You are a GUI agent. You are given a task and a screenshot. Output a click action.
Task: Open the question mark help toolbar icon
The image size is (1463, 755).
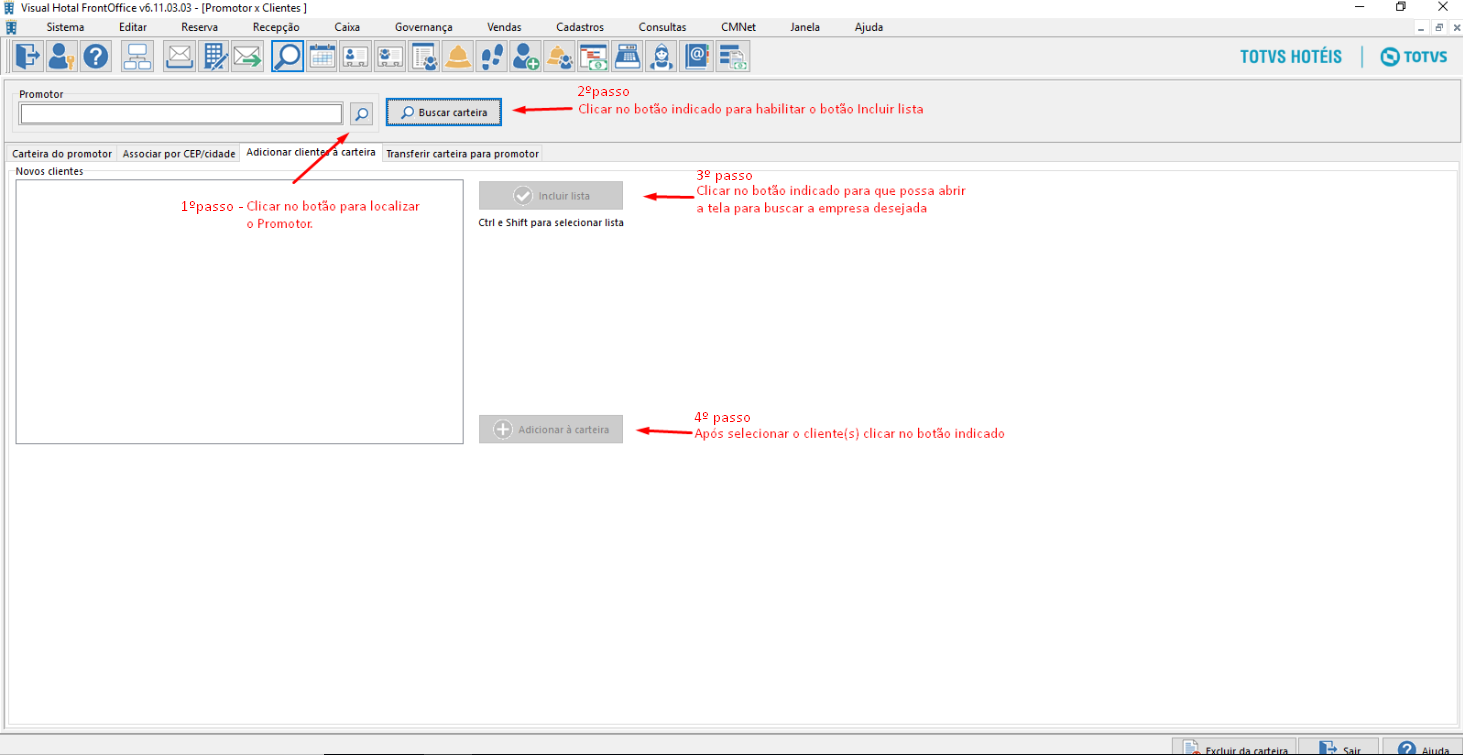pyautogui.click(x=95, y=56)
